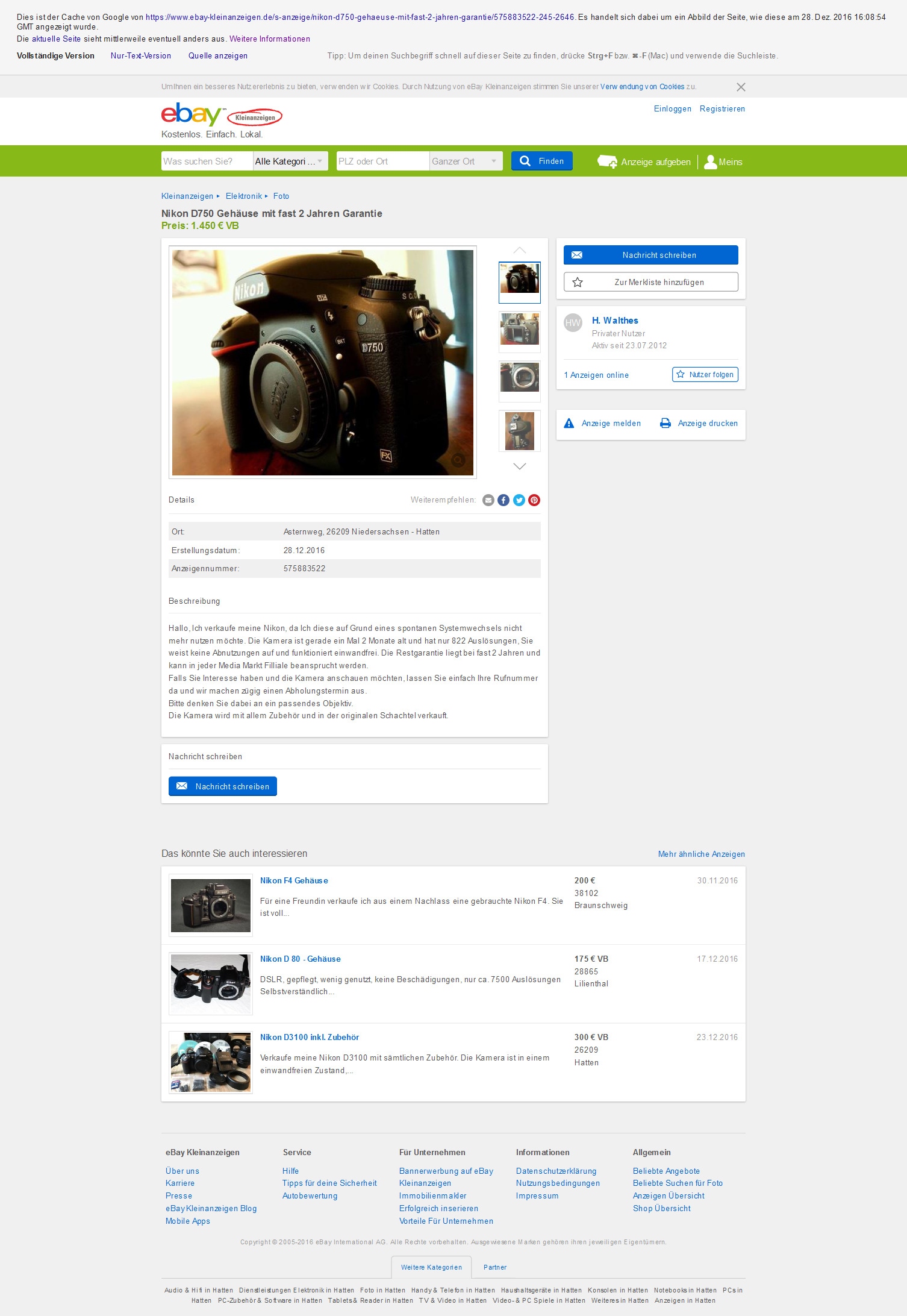Show previous thumbnails with up chevron
Screen dimensions: 907x1316
(520, 250)
